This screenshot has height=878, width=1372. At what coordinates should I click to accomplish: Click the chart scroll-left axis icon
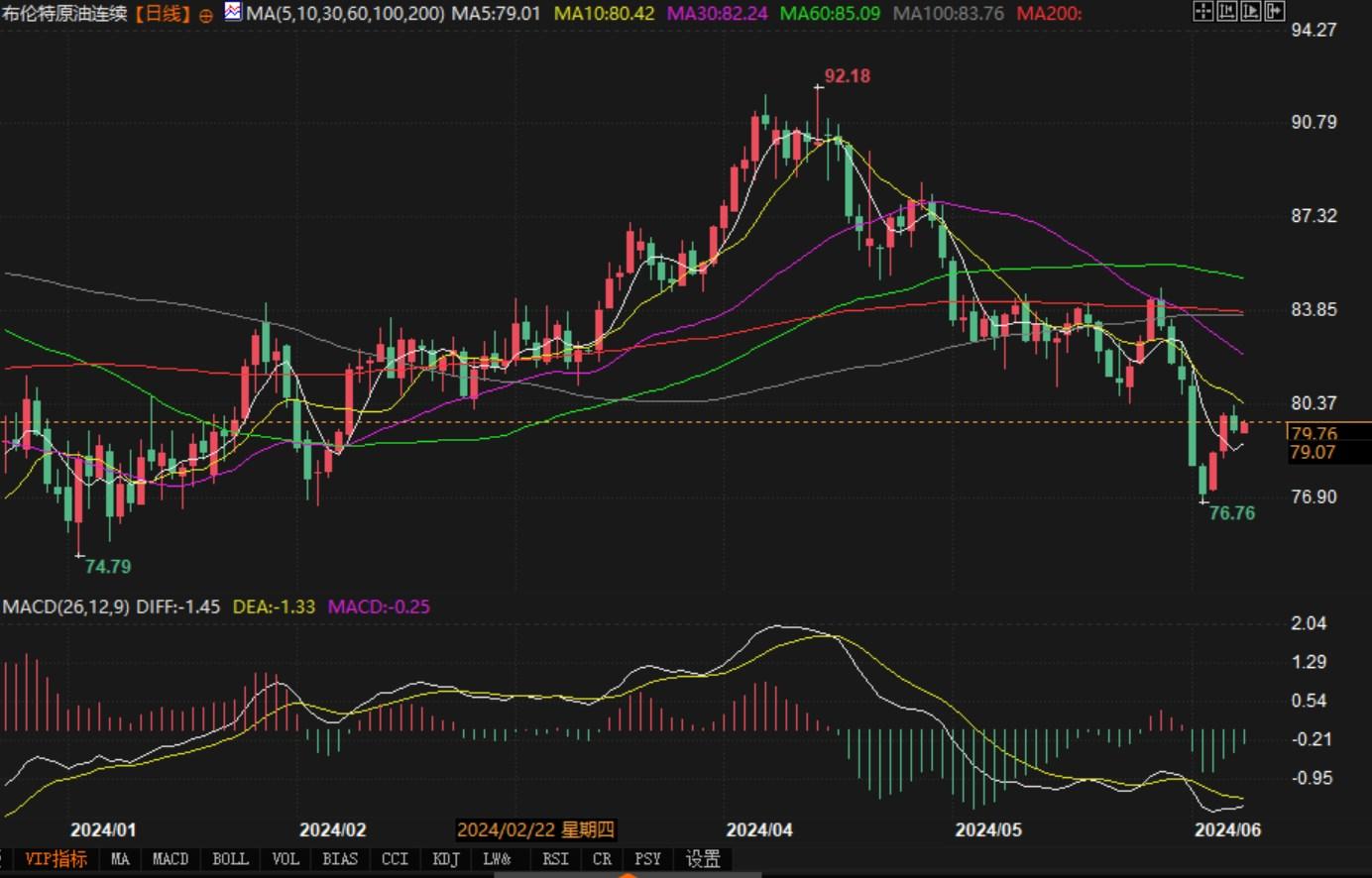tap(1227, 12)
